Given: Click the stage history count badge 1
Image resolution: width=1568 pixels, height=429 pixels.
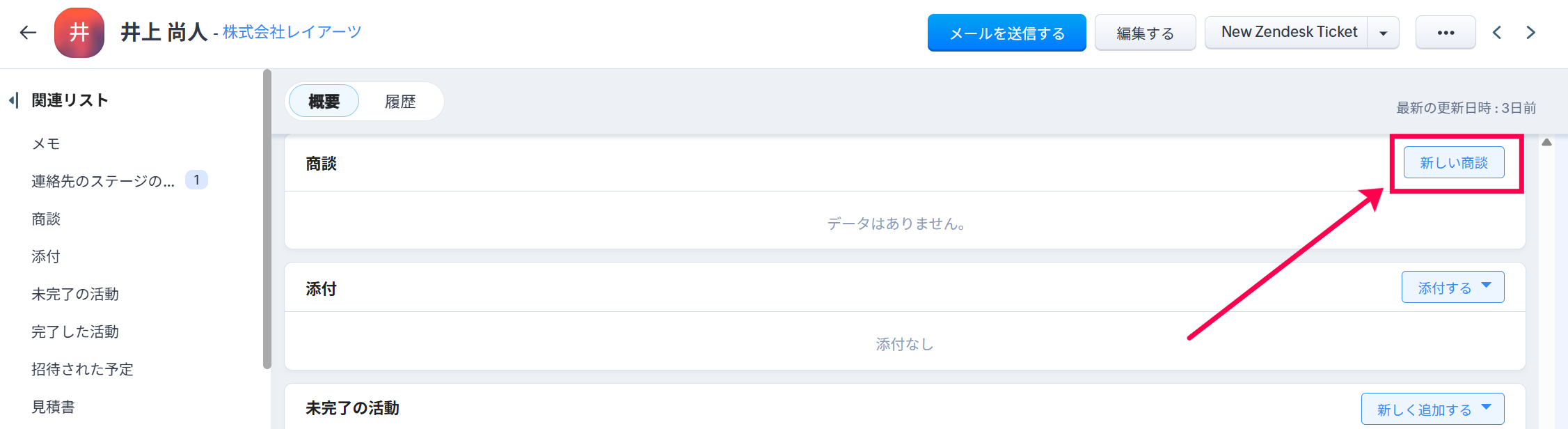Looking at the screenshot, I should (196, 180).
